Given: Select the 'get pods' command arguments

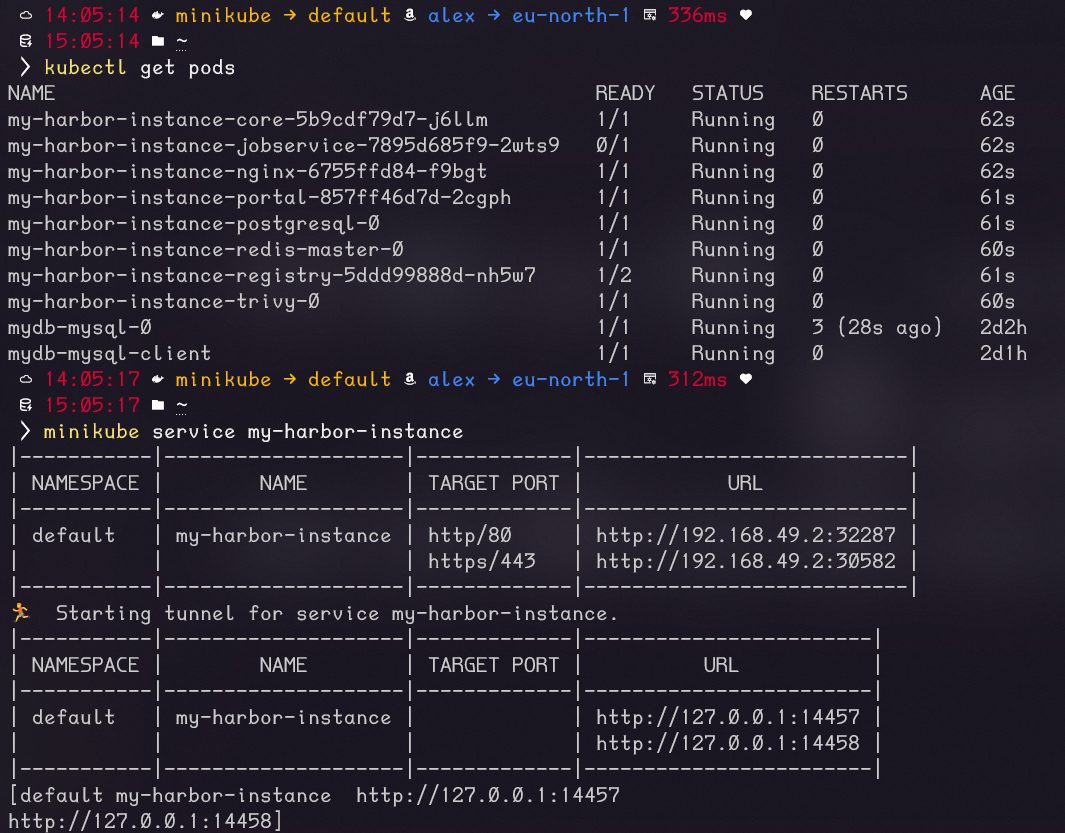Looking at the screenshot, I should click(187, 68).
